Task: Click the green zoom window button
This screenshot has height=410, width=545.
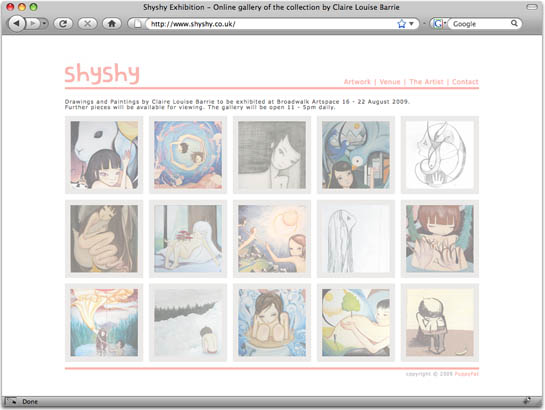Action: [33, 7]
